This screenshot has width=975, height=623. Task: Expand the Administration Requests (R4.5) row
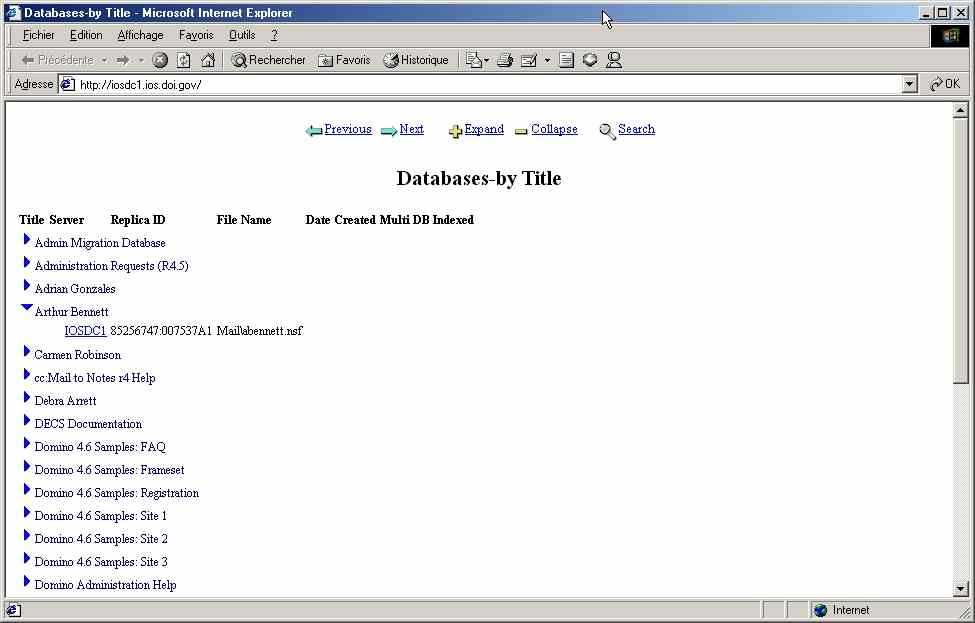(x=27, y=262)
